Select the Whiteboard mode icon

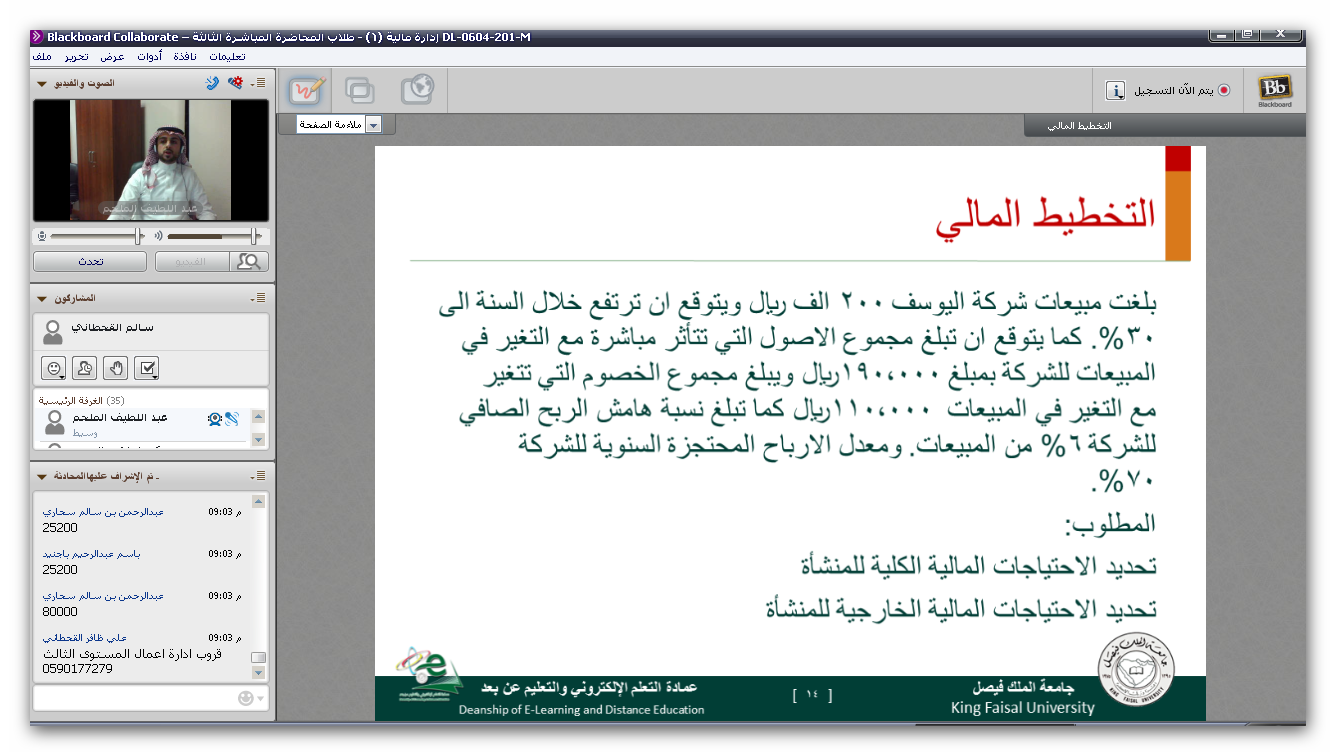click(306, 90)
